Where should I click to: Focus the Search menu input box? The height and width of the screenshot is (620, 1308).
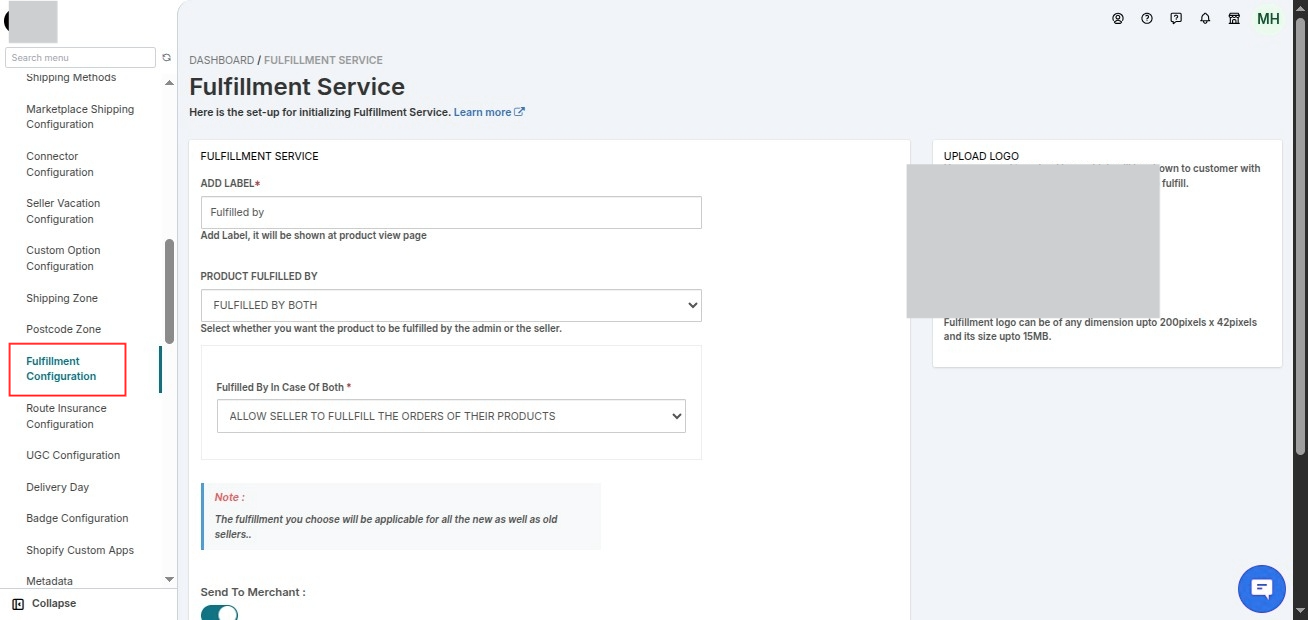click(x=81, y=58)
